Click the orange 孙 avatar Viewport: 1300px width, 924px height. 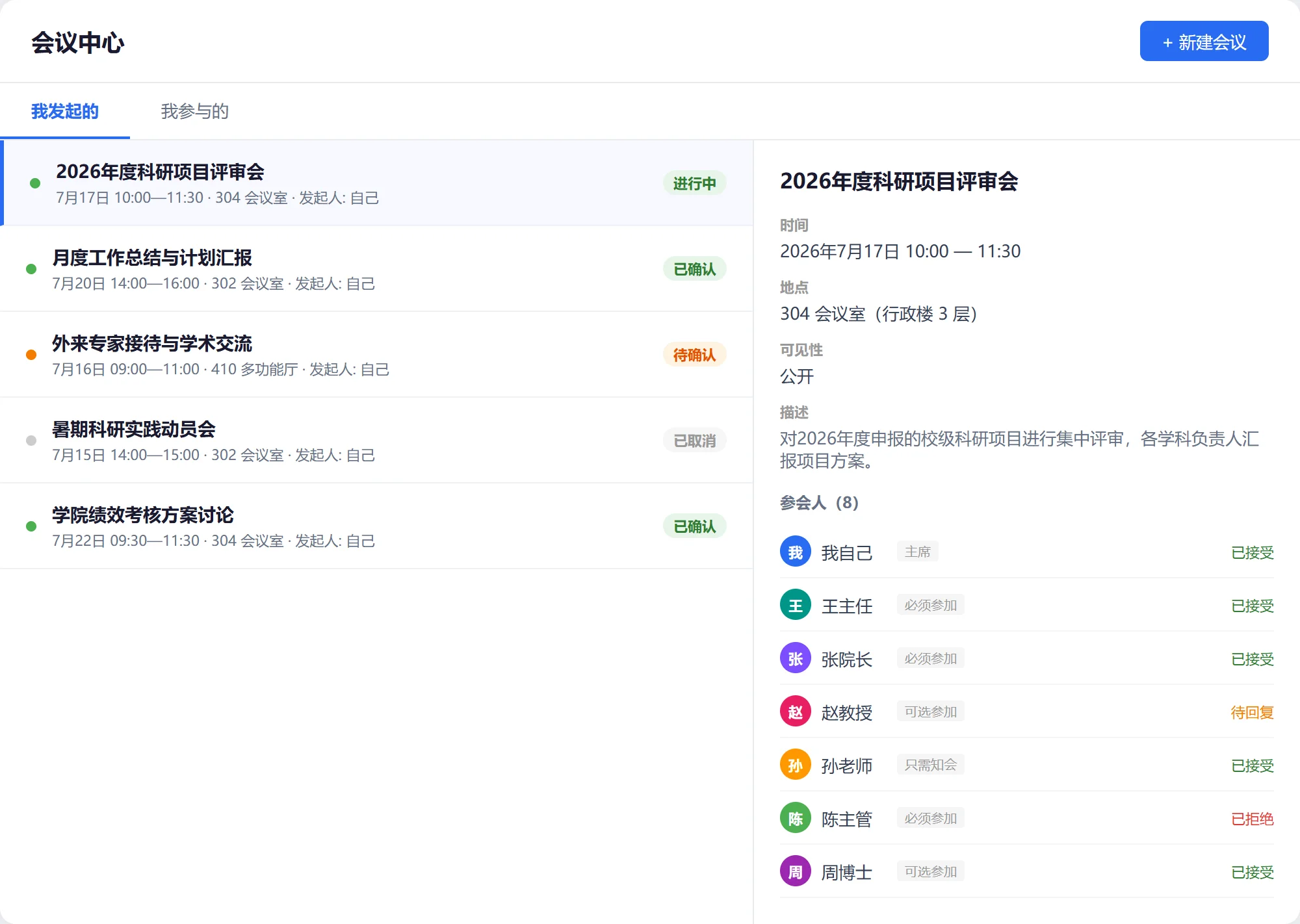[x=796, y=765]
